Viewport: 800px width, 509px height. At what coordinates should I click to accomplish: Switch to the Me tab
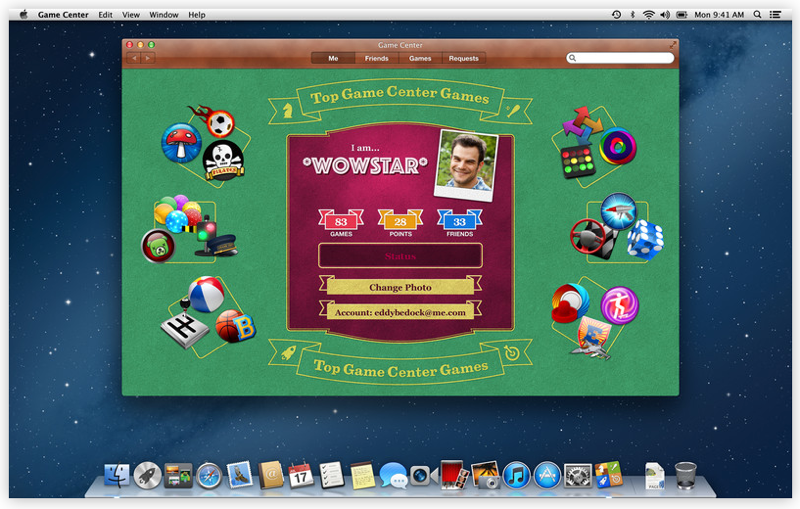tap(333, 59)
